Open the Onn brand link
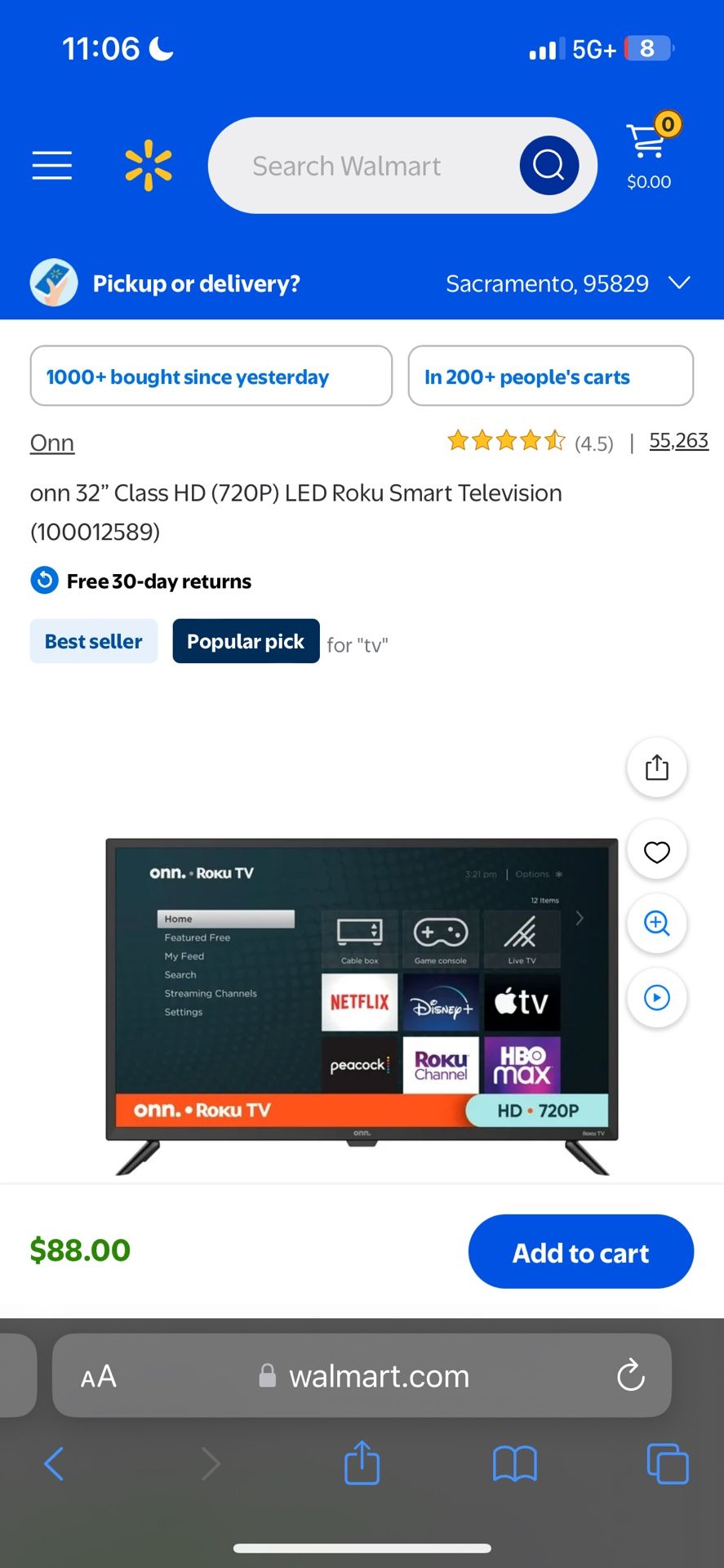Viewport: 724px width, 1568px height. [52, 443]
